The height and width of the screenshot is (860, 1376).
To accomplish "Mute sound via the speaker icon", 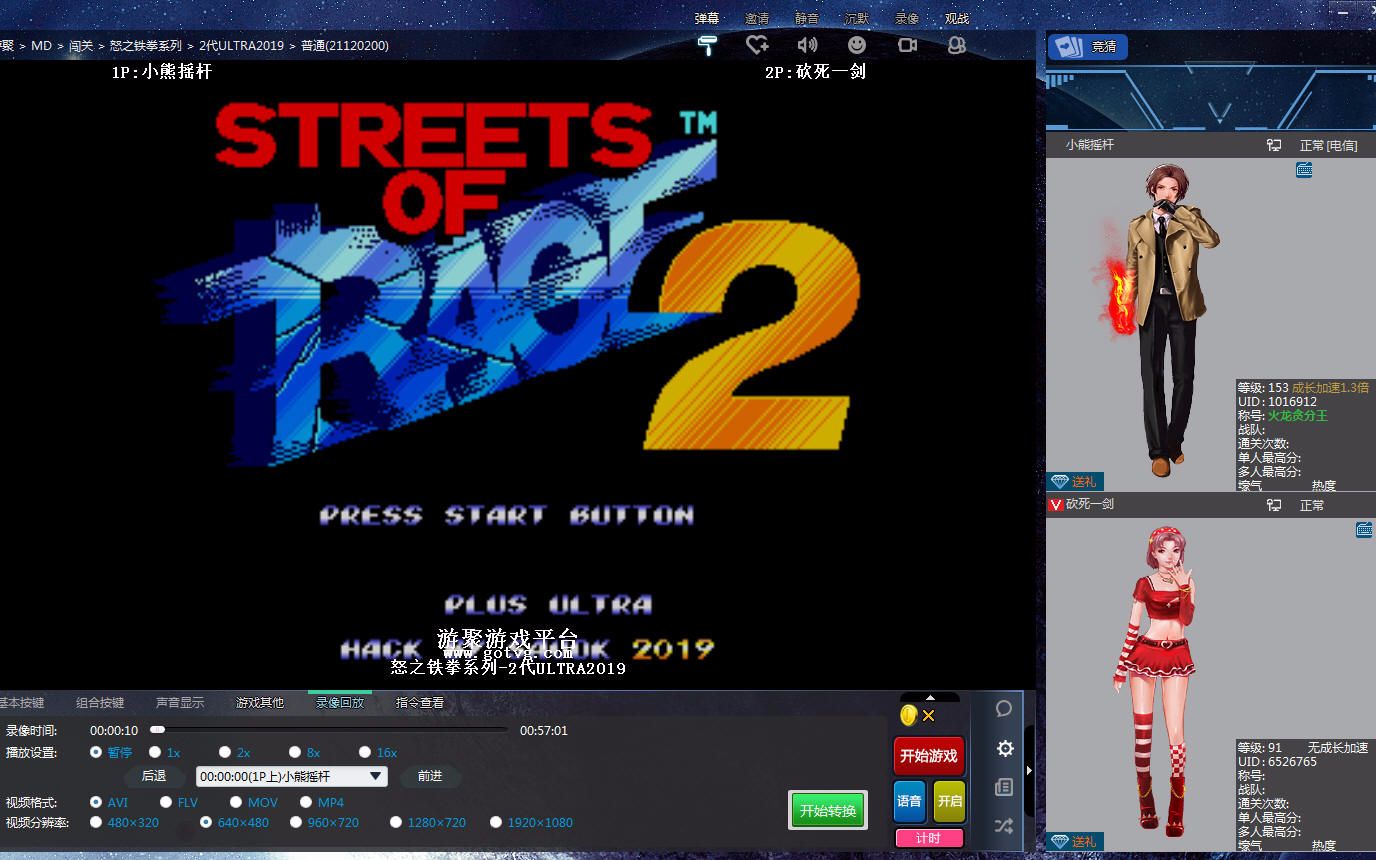I will [807, 45].
